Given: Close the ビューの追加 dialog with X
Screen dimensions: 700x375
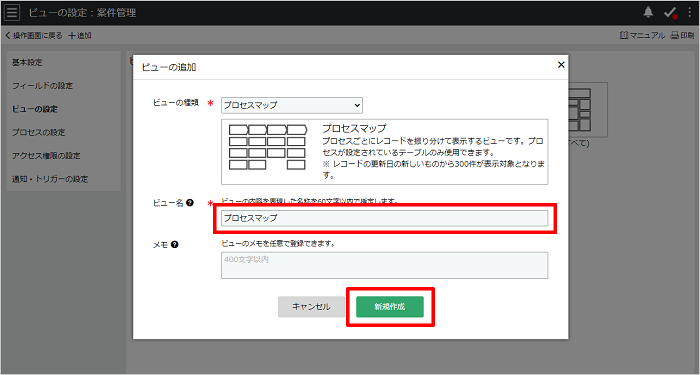Looking at the screenshot, I should coord(561,65).
